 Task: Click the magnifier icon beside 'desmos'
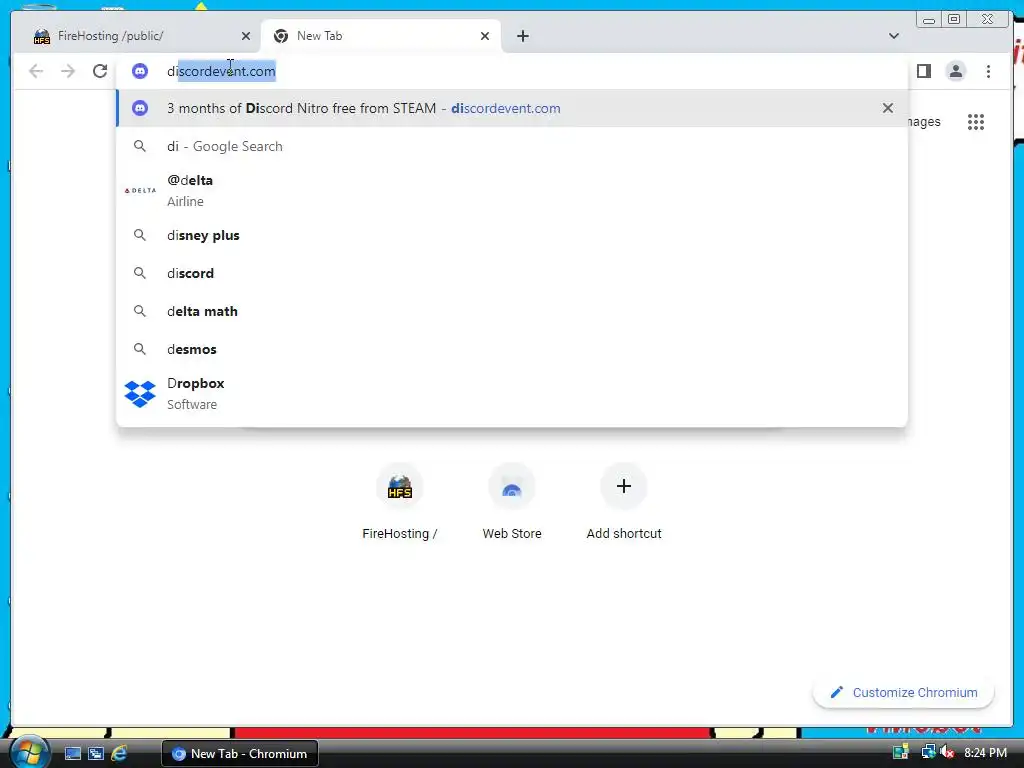(x=140, y=349)
